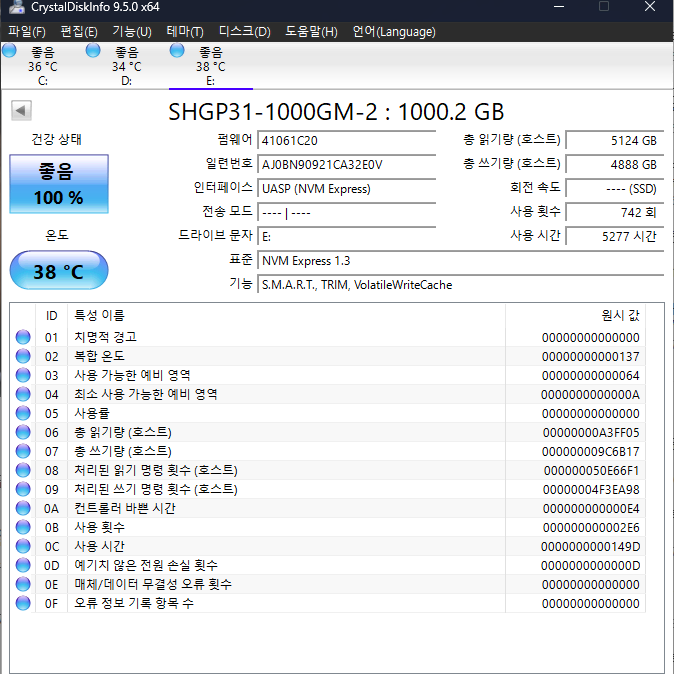Click the firmware field 41061C20

coord(346,141)
